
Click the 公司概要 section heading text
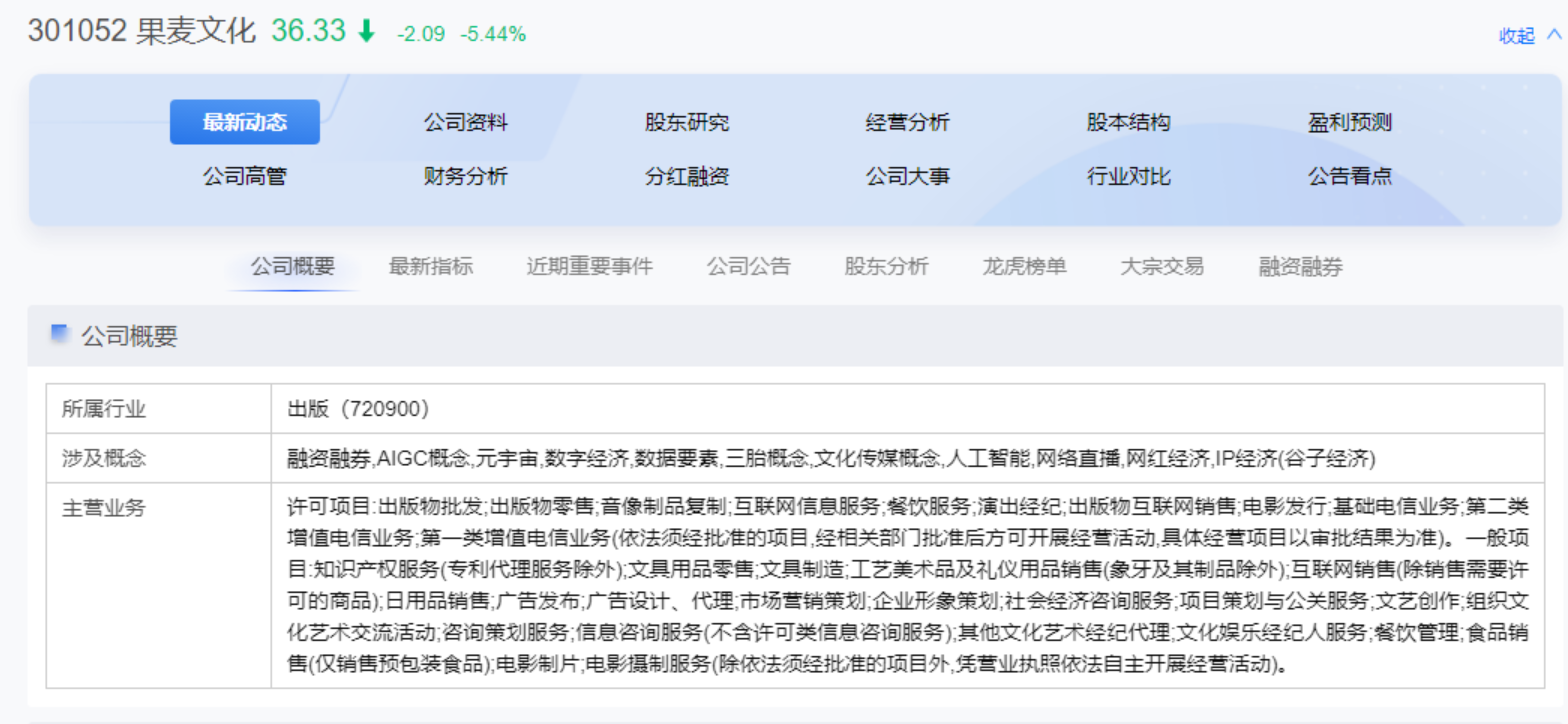129,336
